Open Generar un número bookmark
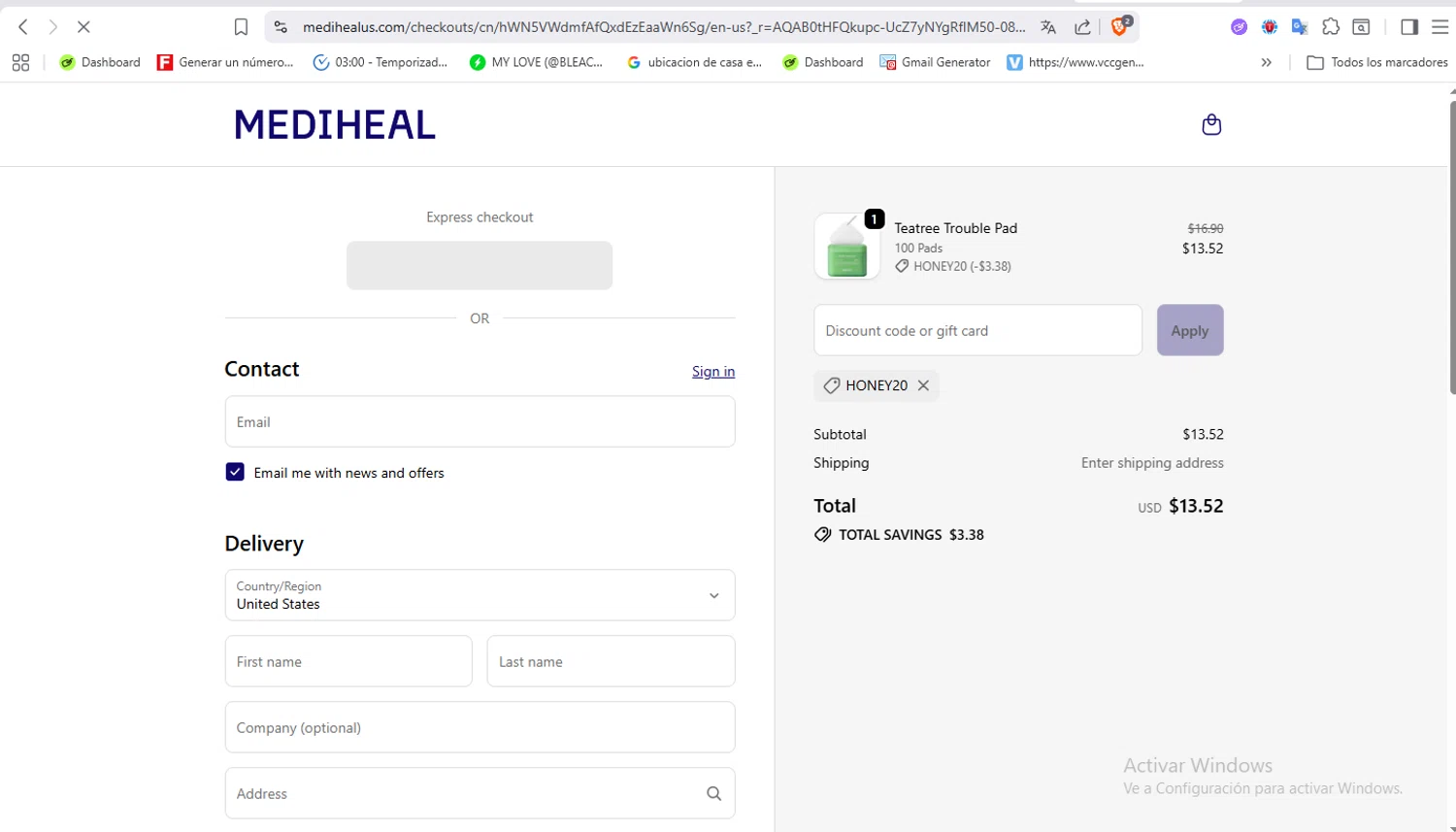 pos(225,62)
